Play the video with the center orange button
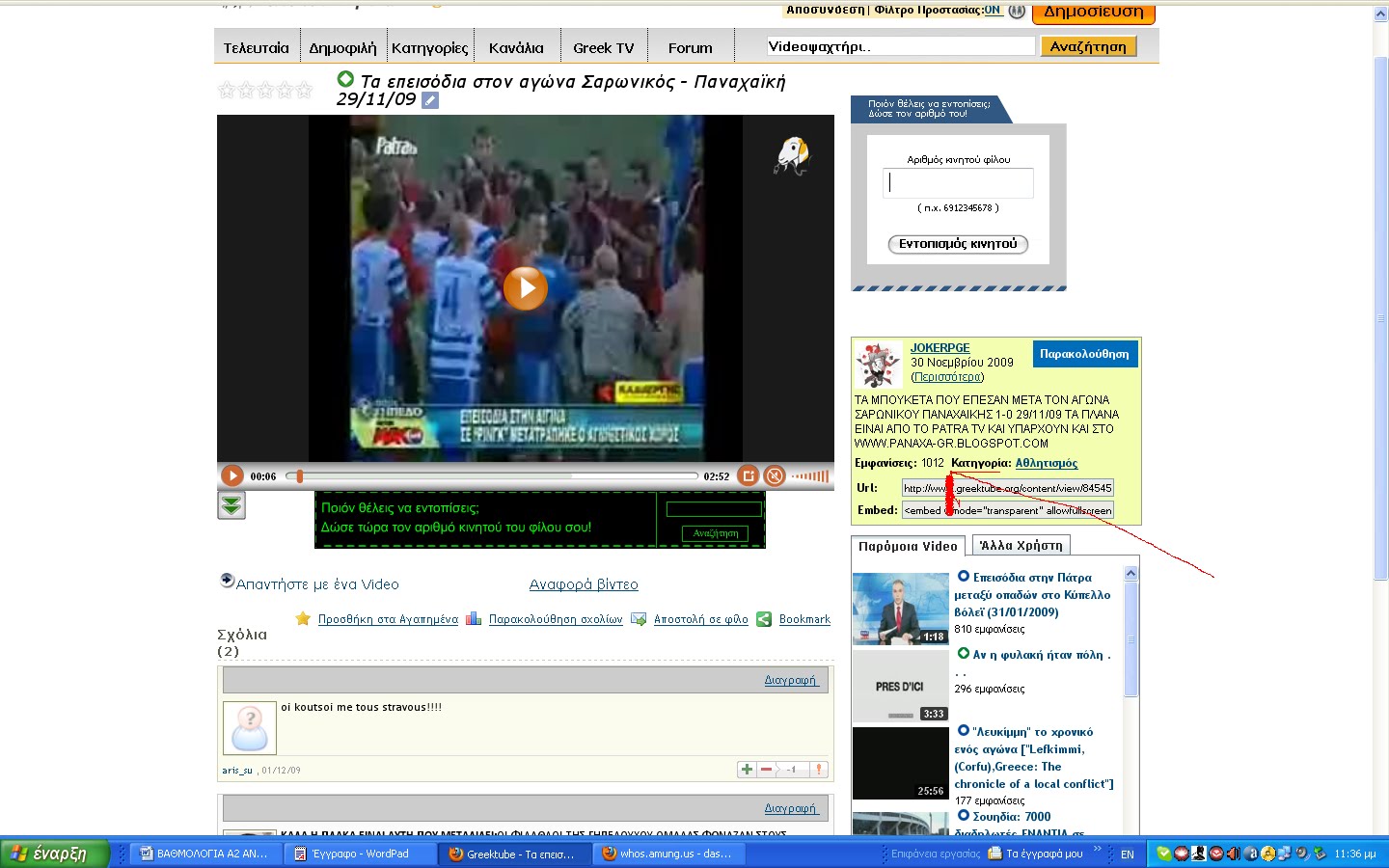 526,287
